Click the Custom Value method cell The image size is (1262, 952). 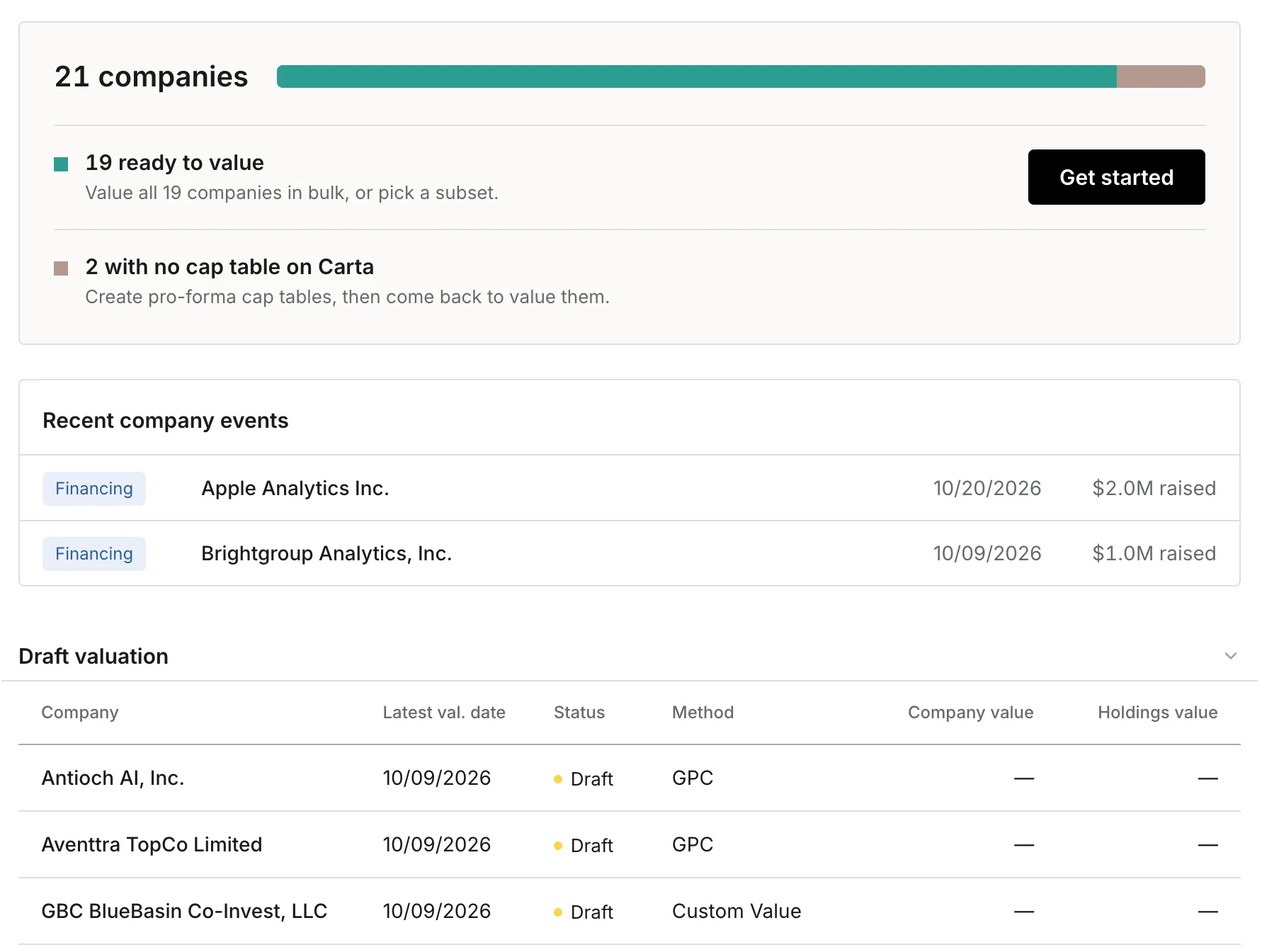(737, 911)
